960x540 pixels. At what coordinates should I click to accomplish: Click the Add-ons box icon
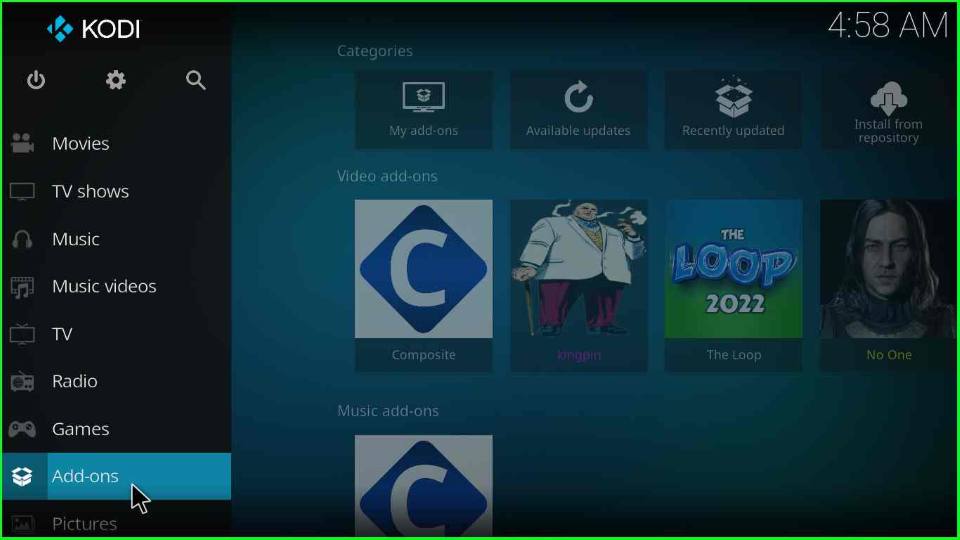(23, 476)
